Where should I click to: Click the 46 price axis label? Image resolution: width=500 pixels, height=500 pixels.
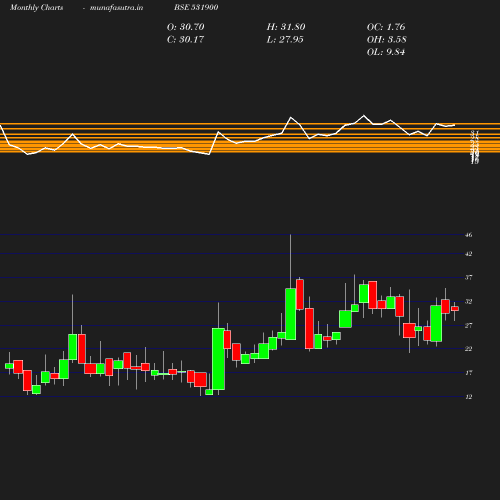pos(469,235)
